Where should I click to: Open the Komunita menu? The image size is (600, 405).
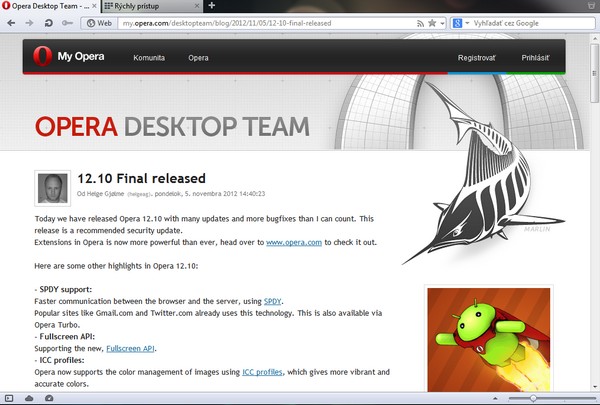tap(149, 58)
